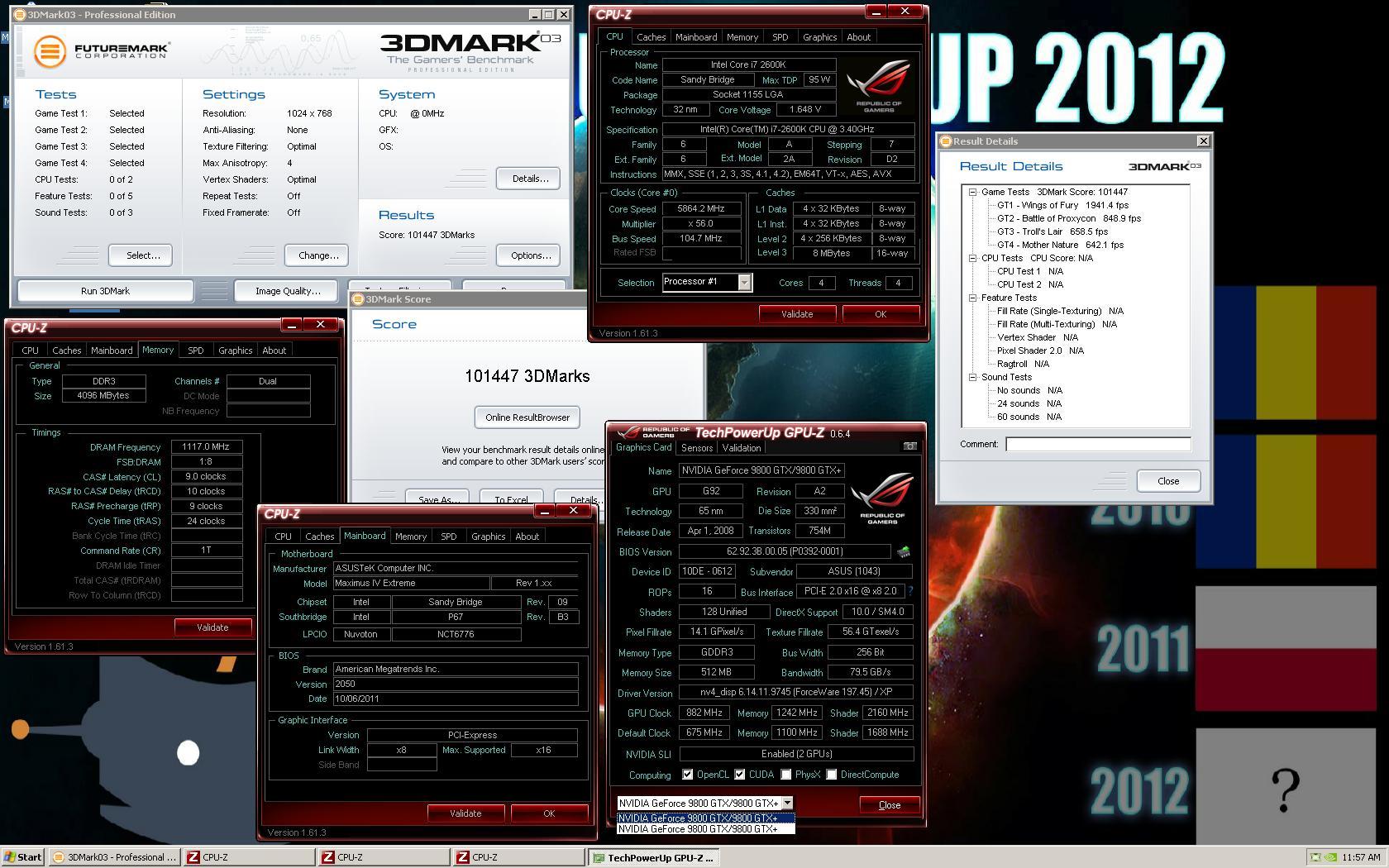The width and height of the screenshot is (1389, 868).
Task: Click the Bus Interface question mark icon
Action: pyautogui.click(x=910, y=592)
